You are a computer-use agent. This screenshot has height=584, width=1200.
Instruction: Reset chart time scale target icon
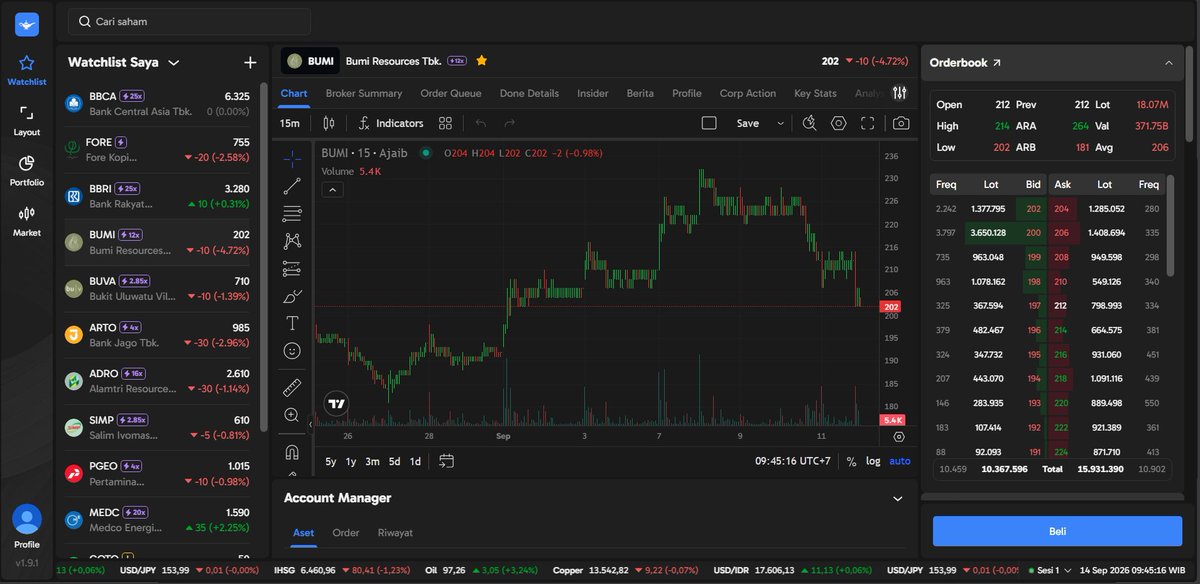[899, 437]
